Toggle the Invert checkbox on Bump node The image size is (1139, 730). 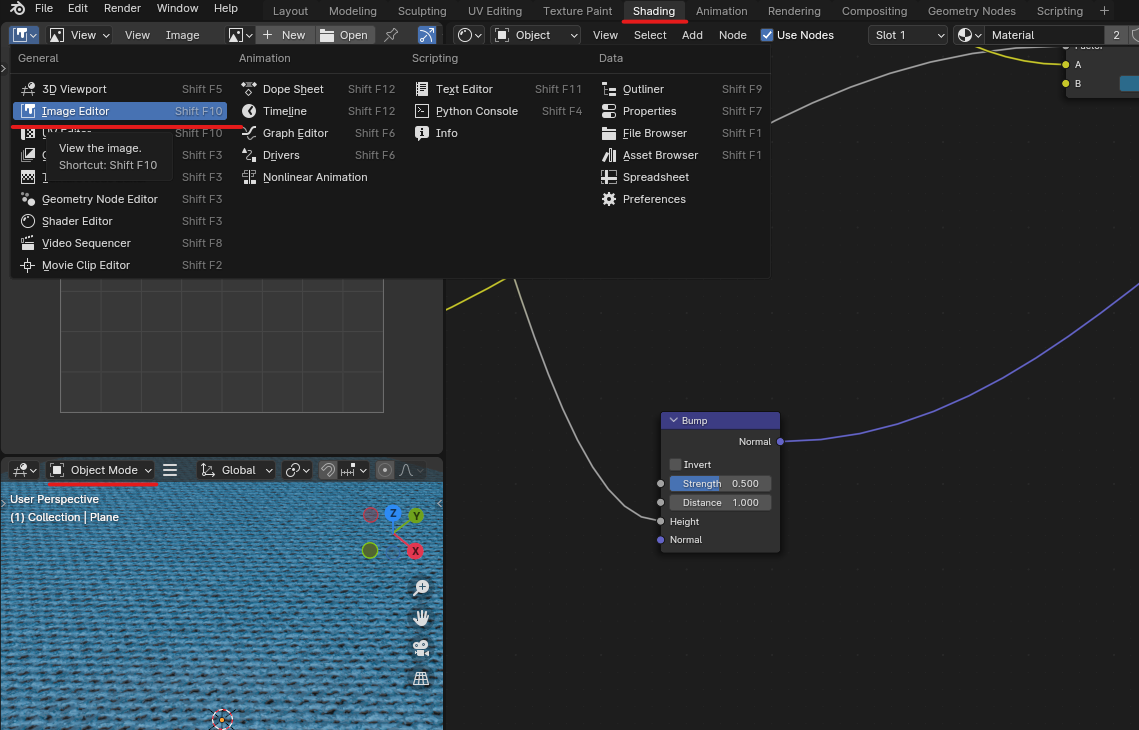tap(676, 464)
